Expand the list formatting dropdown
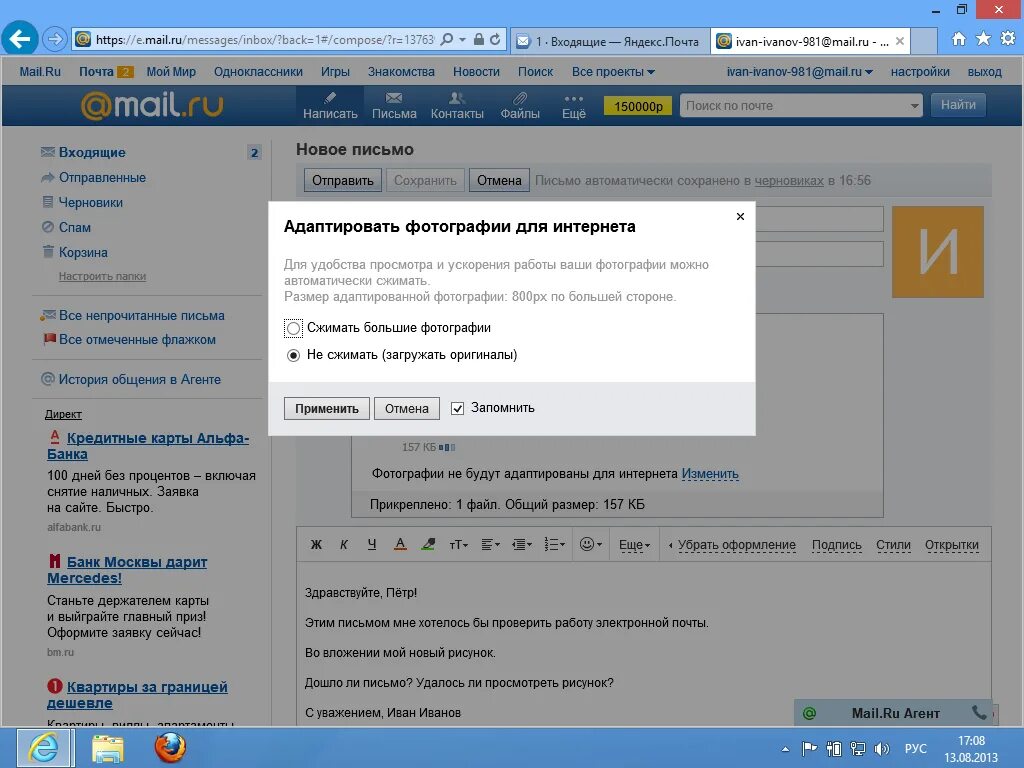The height and width of the screenshot is (768, 1024). (x=554, y=545)
